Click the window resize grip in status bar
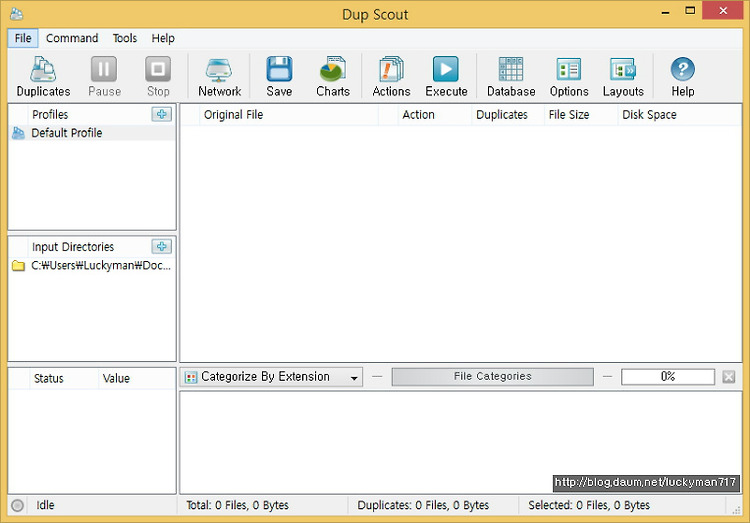Viewport: 750px width, 523px height. [x=736, y=510]
